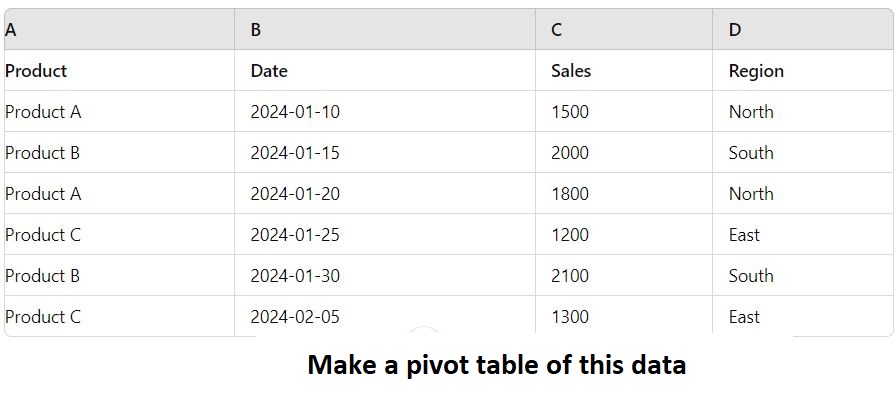Click Product B in the 2024-01-30 row

(x=42, y=276)
